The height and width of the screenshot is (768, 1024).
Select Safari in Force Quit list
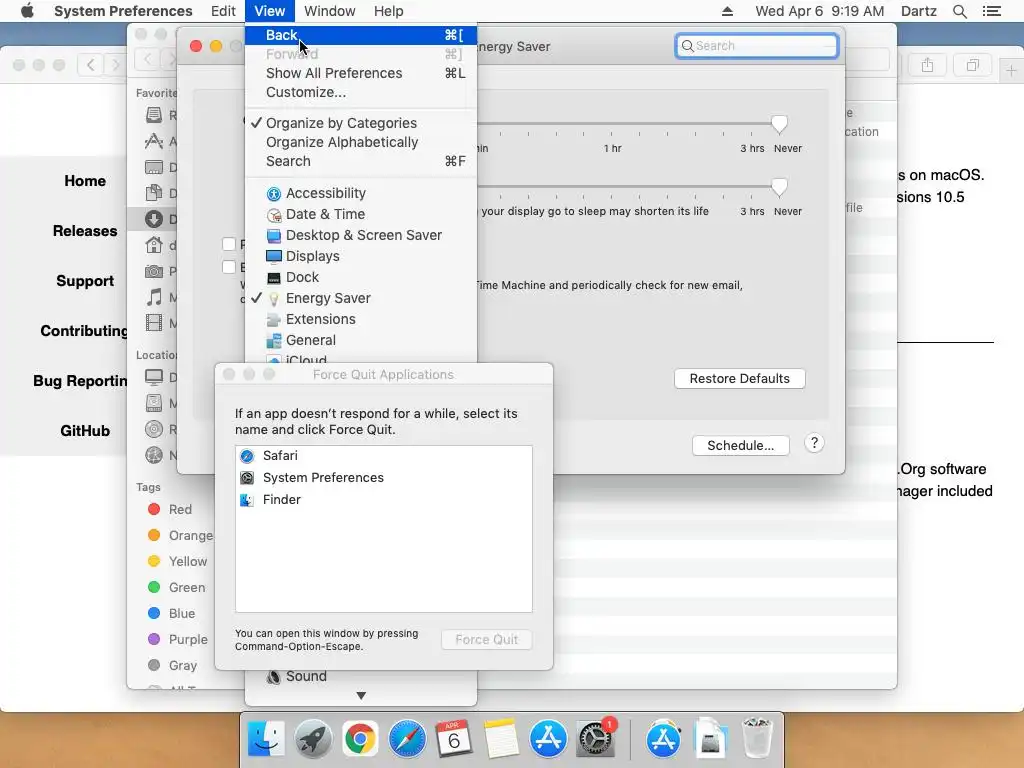pyautogui.click(x=384, y=456)
